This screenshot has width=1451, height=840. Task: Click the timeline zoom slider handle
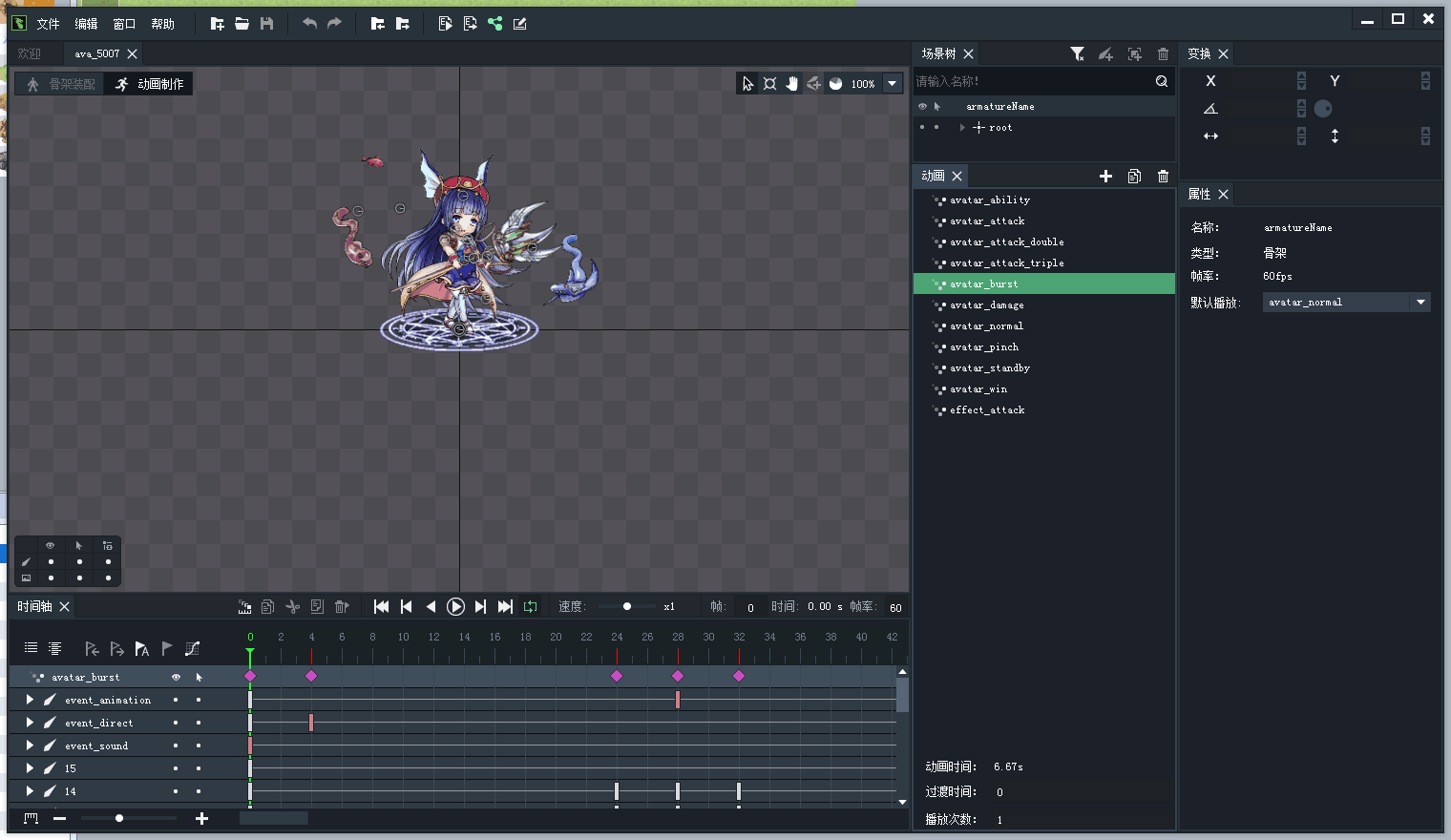[x=119, y=818]
